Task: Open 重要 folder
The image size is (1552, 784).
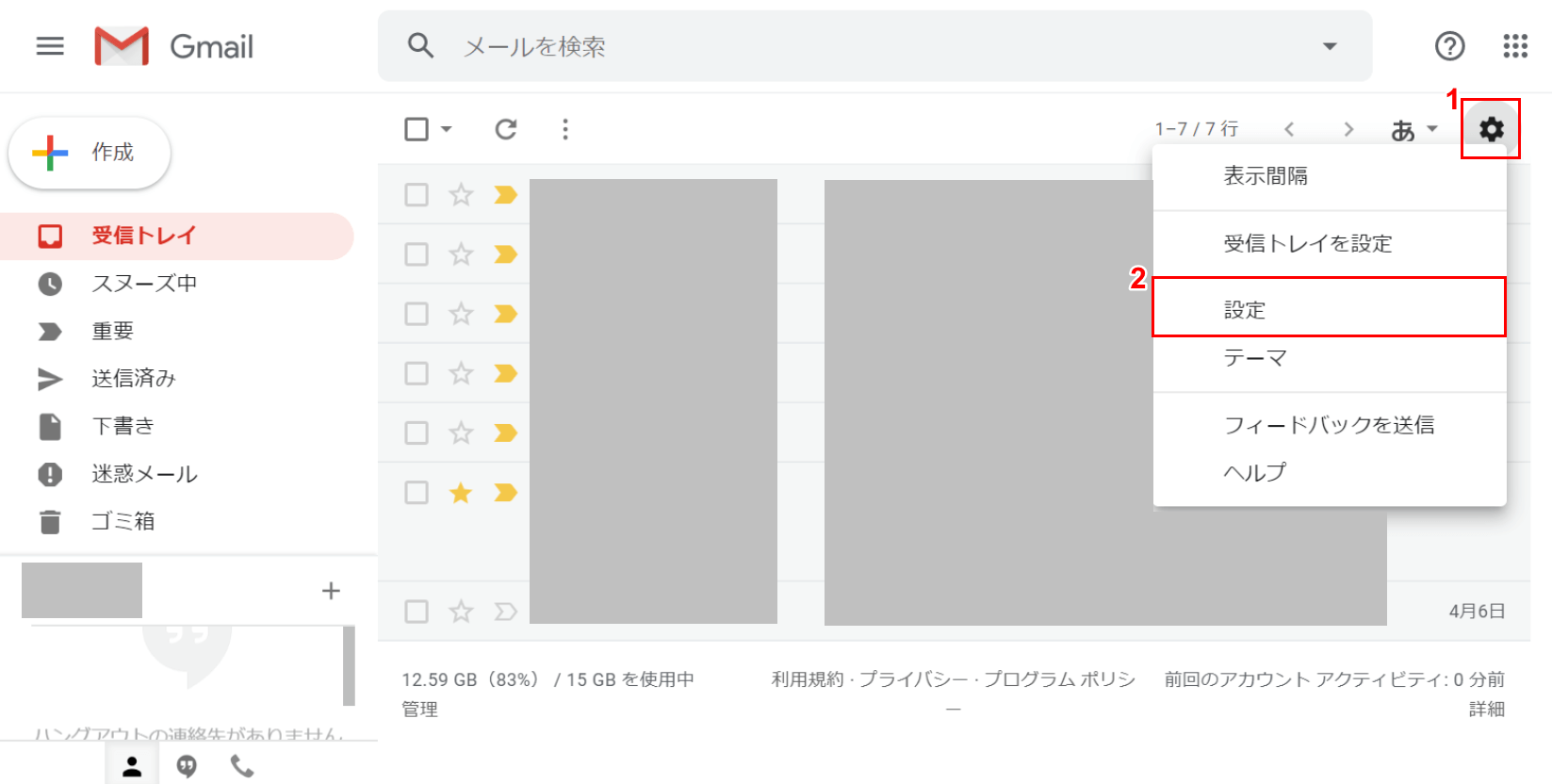Action: click(177, 331)
